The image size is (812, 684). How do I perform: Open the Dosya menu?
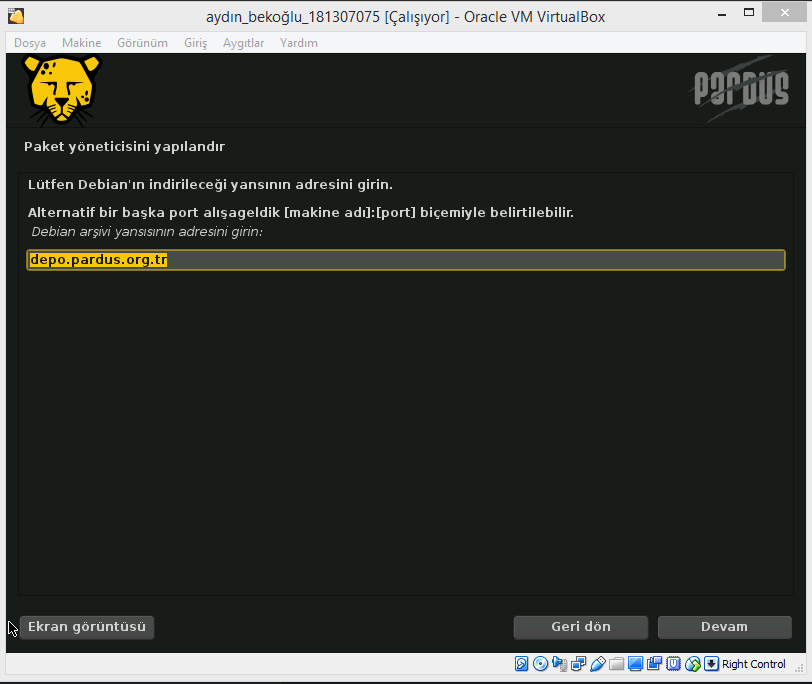click(30, 43)
